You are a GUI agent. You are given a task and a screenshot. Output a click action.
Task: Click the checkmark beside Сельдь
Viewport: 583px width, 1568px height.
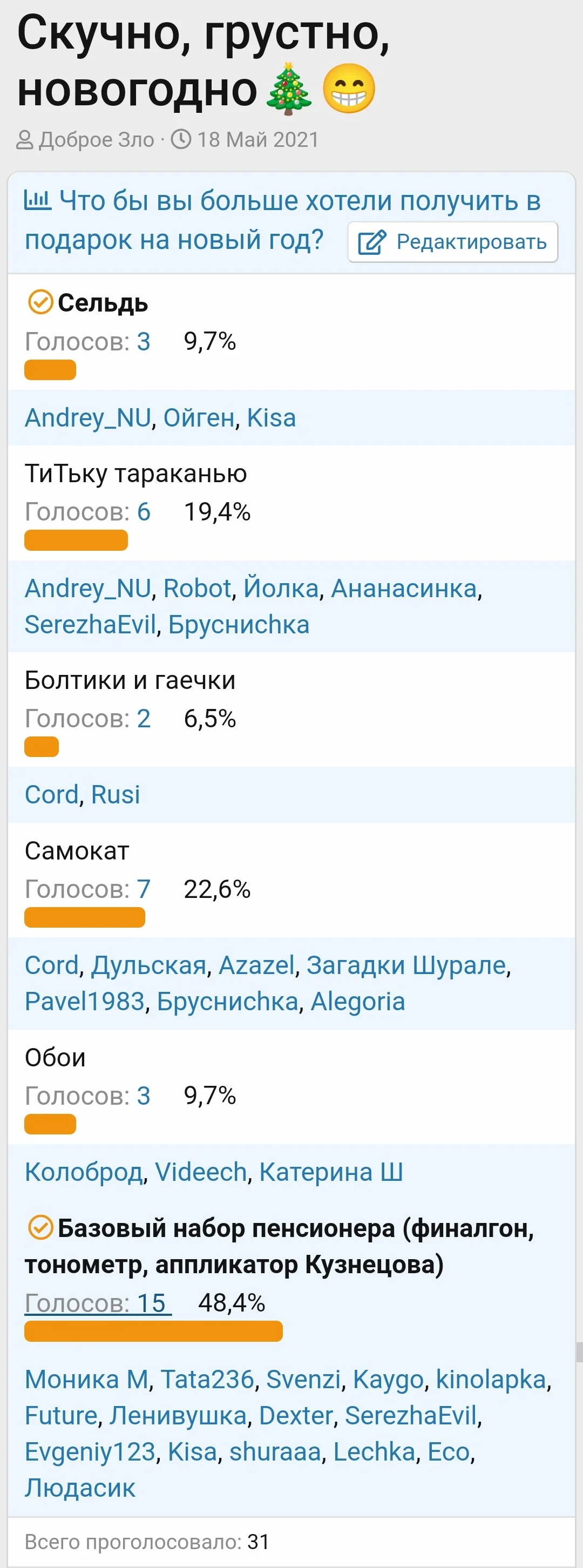click(x=40, y=302)
